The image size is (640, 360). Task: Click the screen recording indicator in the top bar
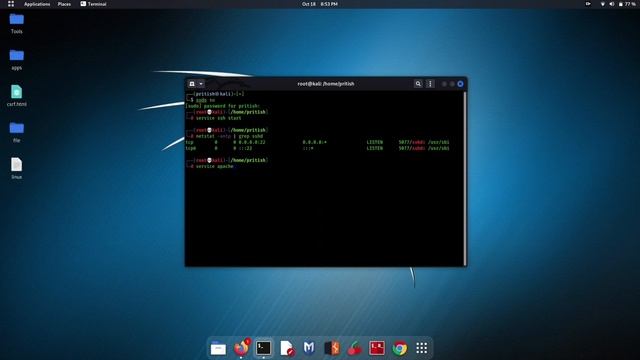pyautogui.click(x=588, y=4)
